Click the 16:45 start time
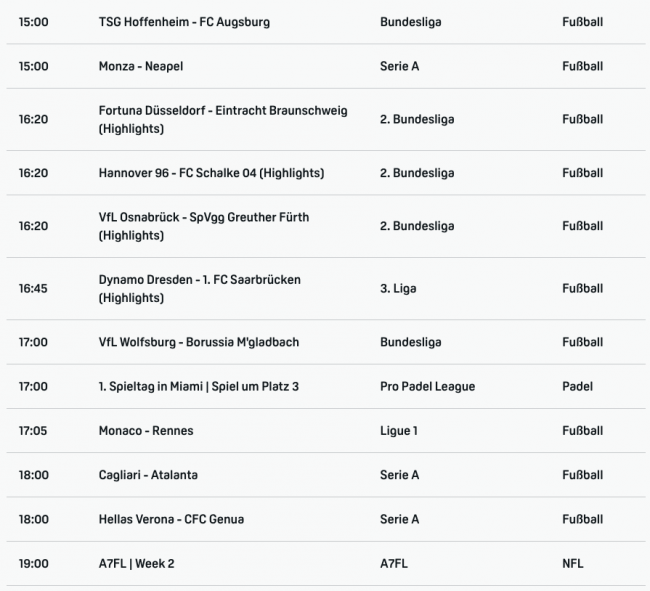The height and width of the screenshot is (591, 650). click(33, 288)
